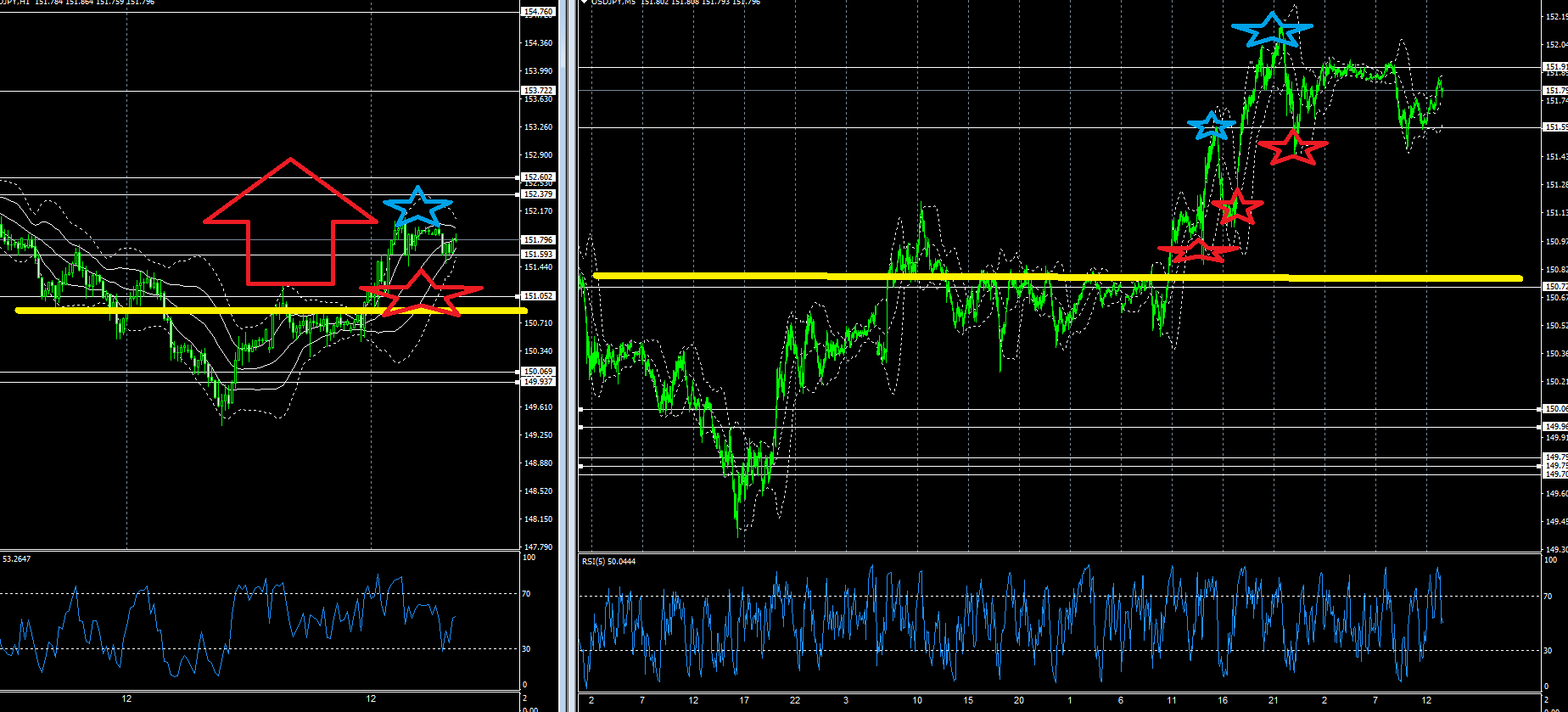
Task: Select the 152.379 horizontal line price label
Action: tap(538, 194)
